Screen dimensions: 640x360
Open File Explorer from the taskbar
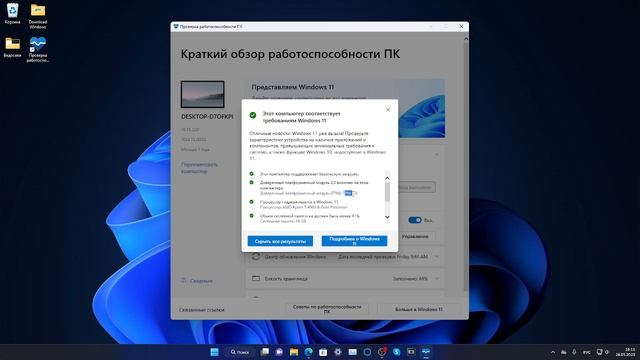click(294, 352)
